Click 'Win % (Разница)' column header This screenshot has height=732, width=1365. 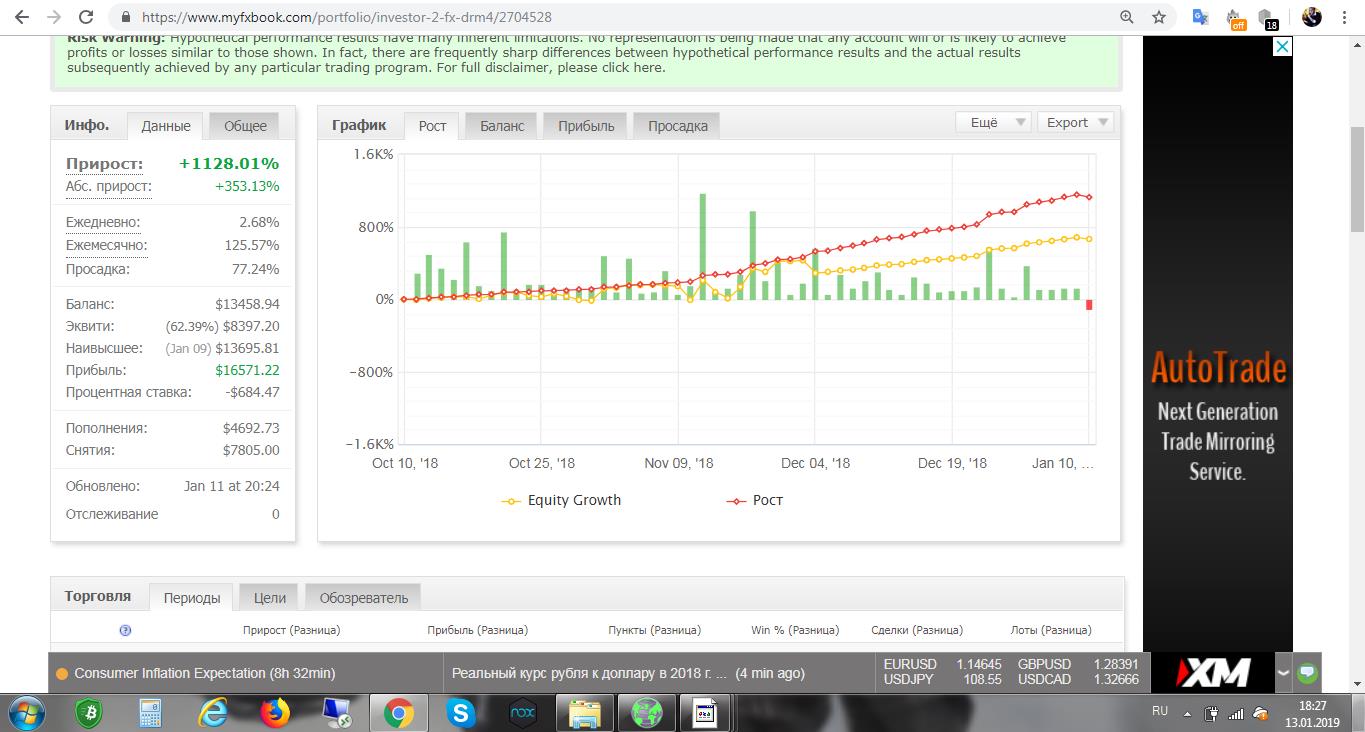coord(795,630)
